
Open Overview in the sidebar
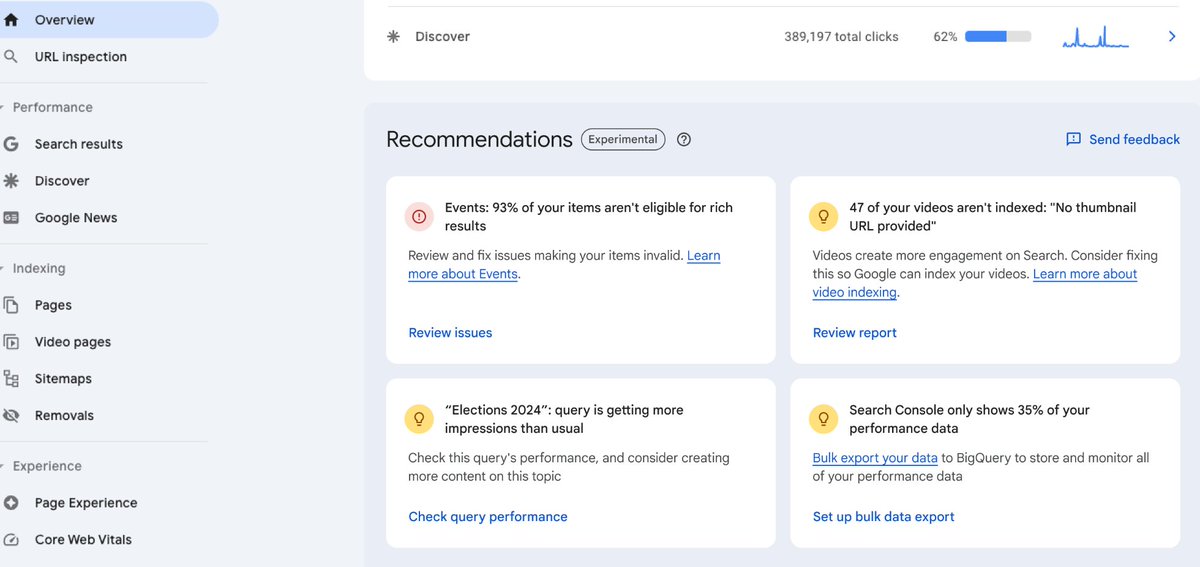click(x=109, y=20)
